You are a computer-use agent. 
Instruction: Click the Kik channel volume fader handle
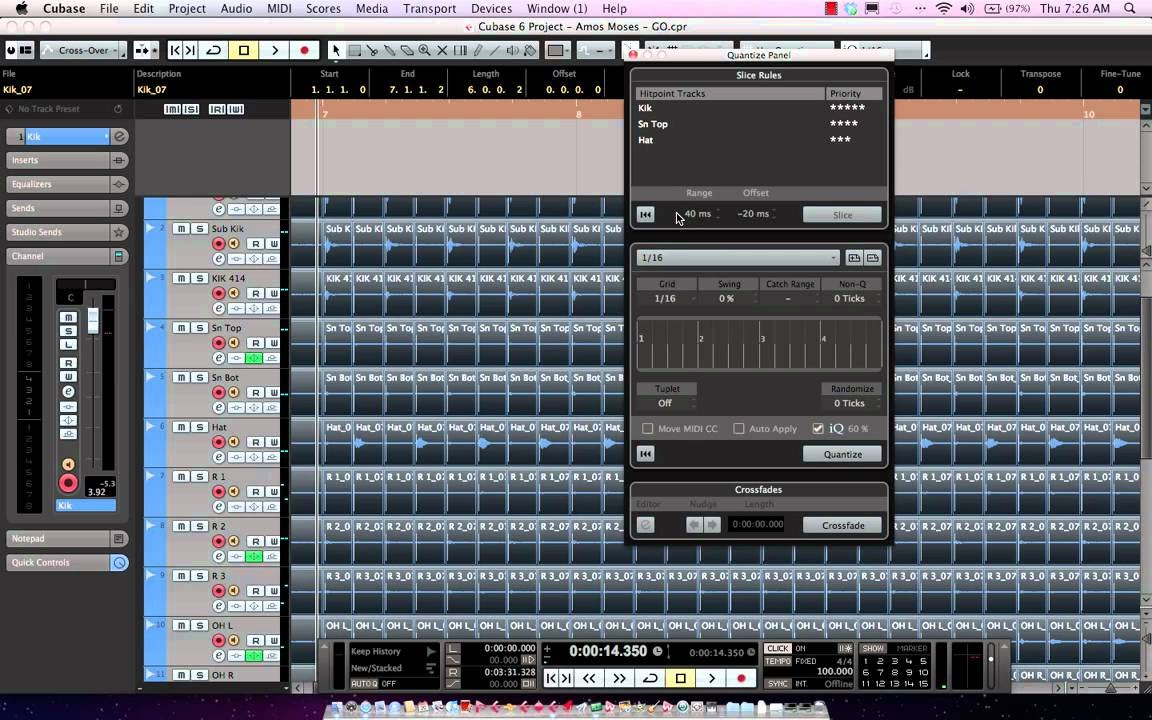[93, 321]
